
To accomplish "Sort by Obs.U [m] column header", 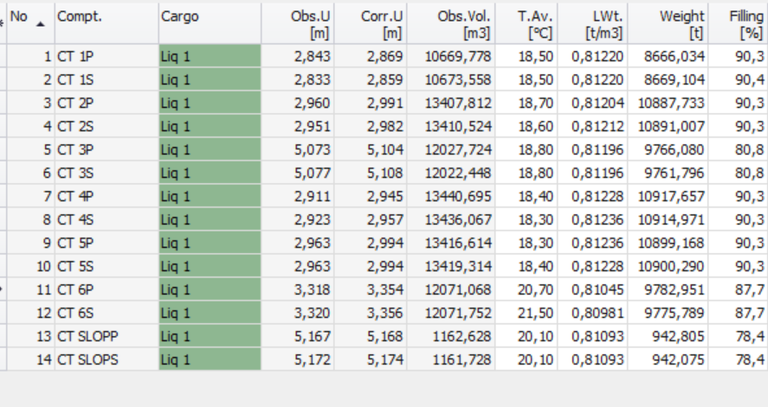I will pyautogui.click(x=298, y=24).
